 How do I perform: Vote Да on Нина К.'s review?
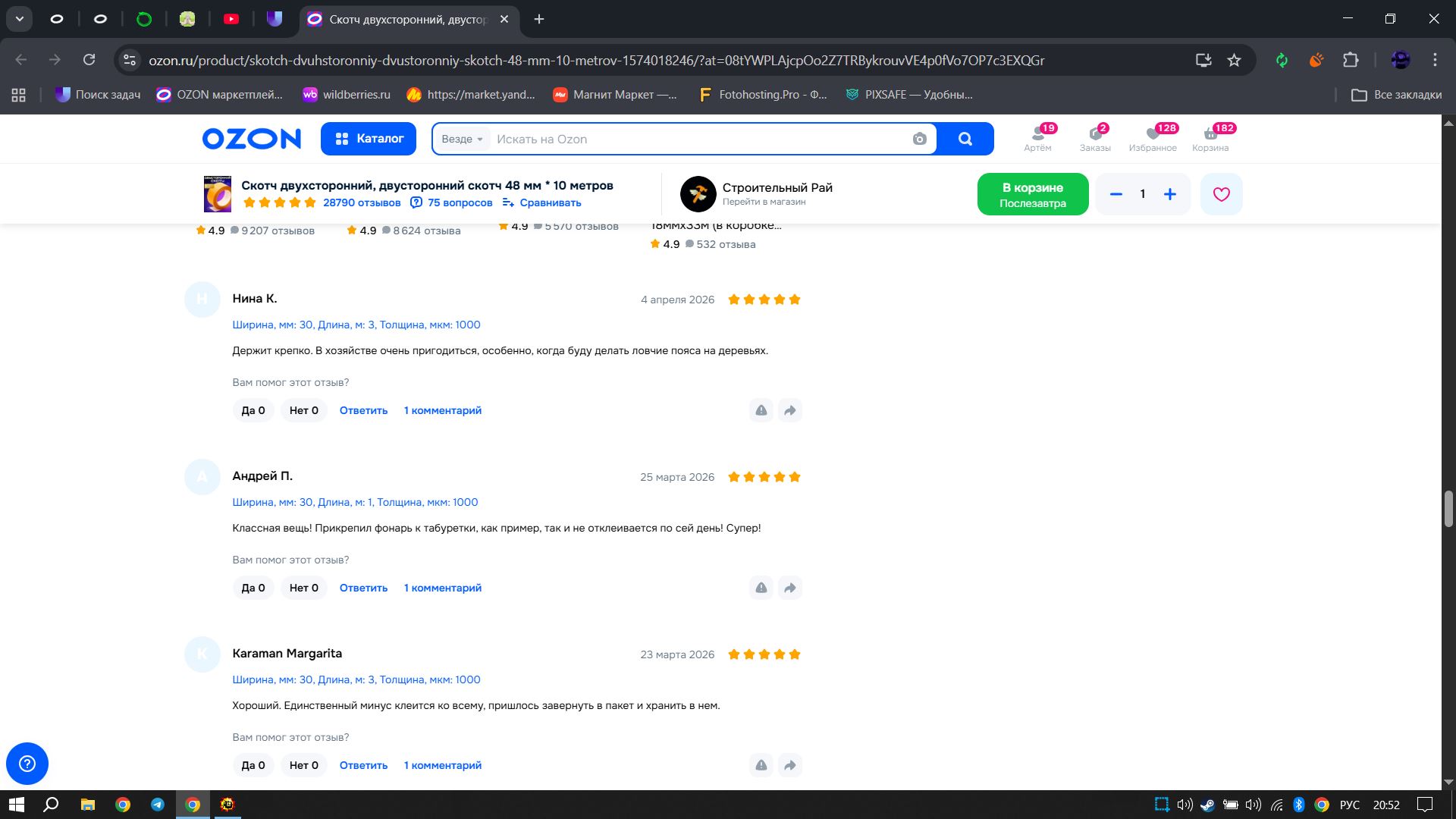(x=253, y=410)
